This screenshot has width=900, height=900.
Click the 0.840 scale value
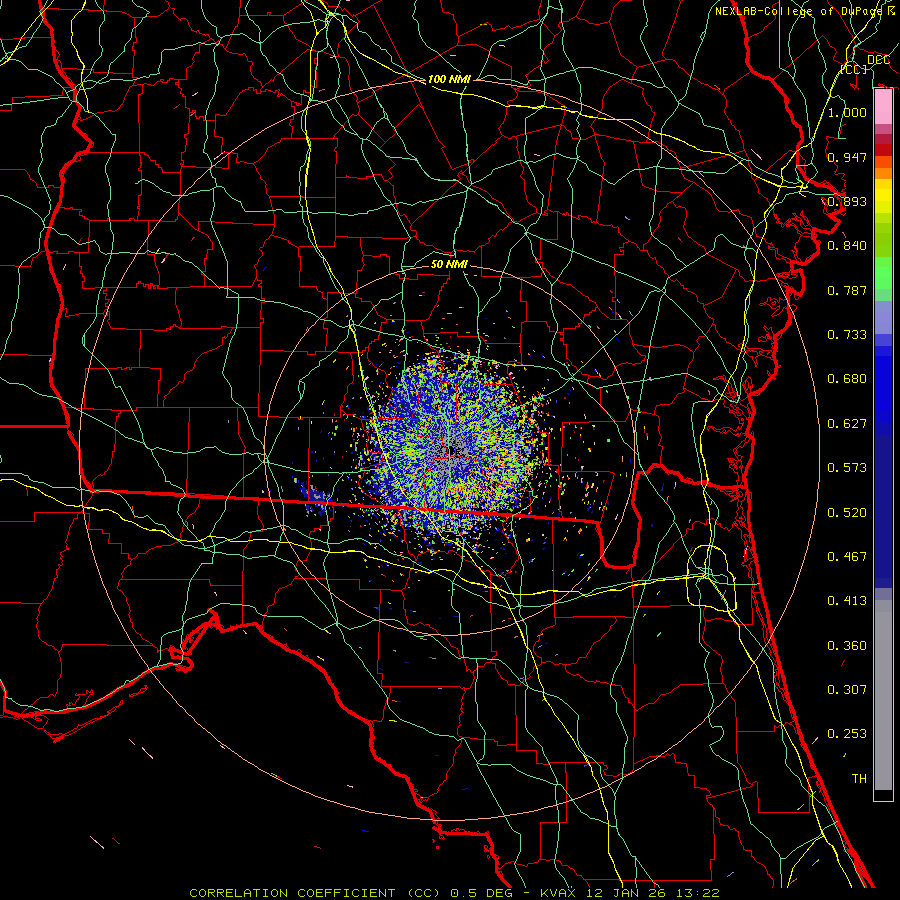point(847,246)
